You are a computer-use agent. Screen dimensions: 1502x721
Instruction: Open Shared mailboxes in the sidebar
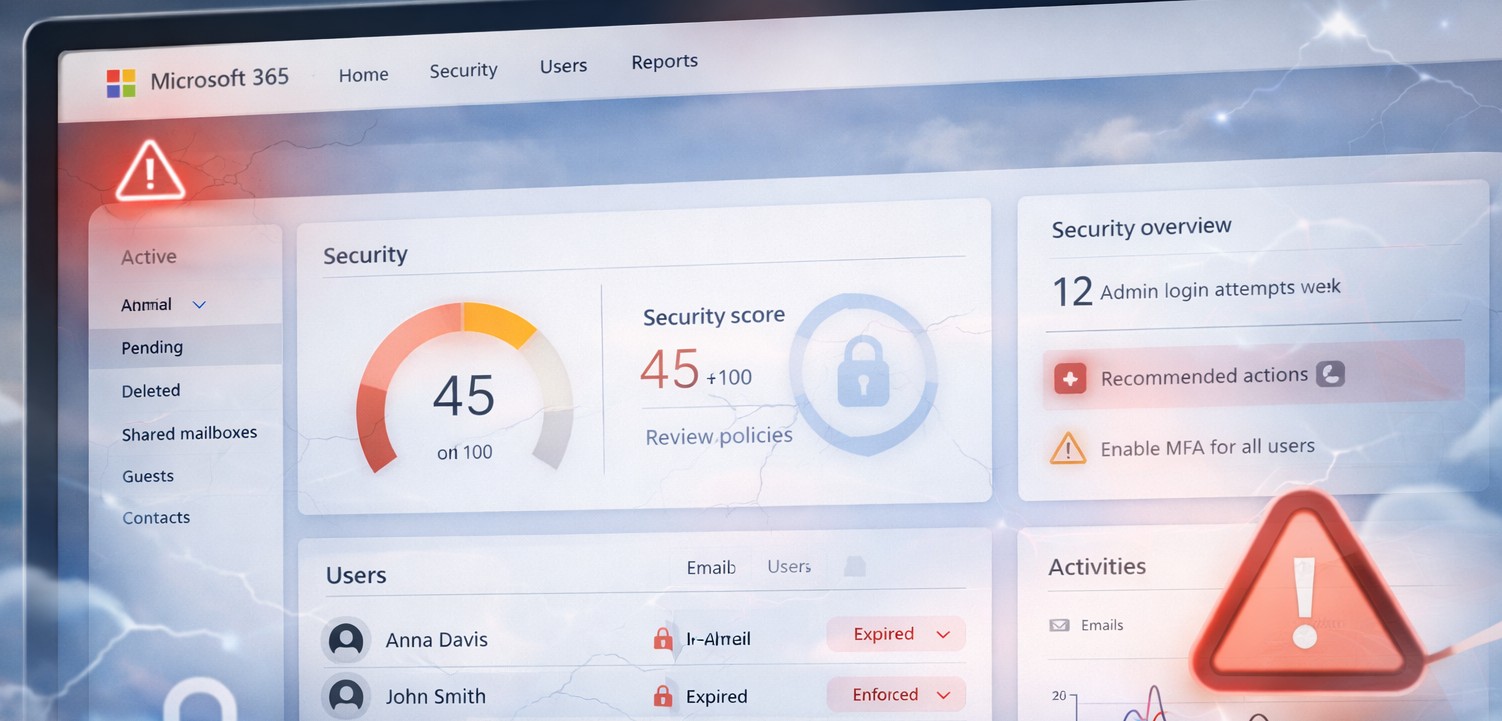(x=189, y=434)
